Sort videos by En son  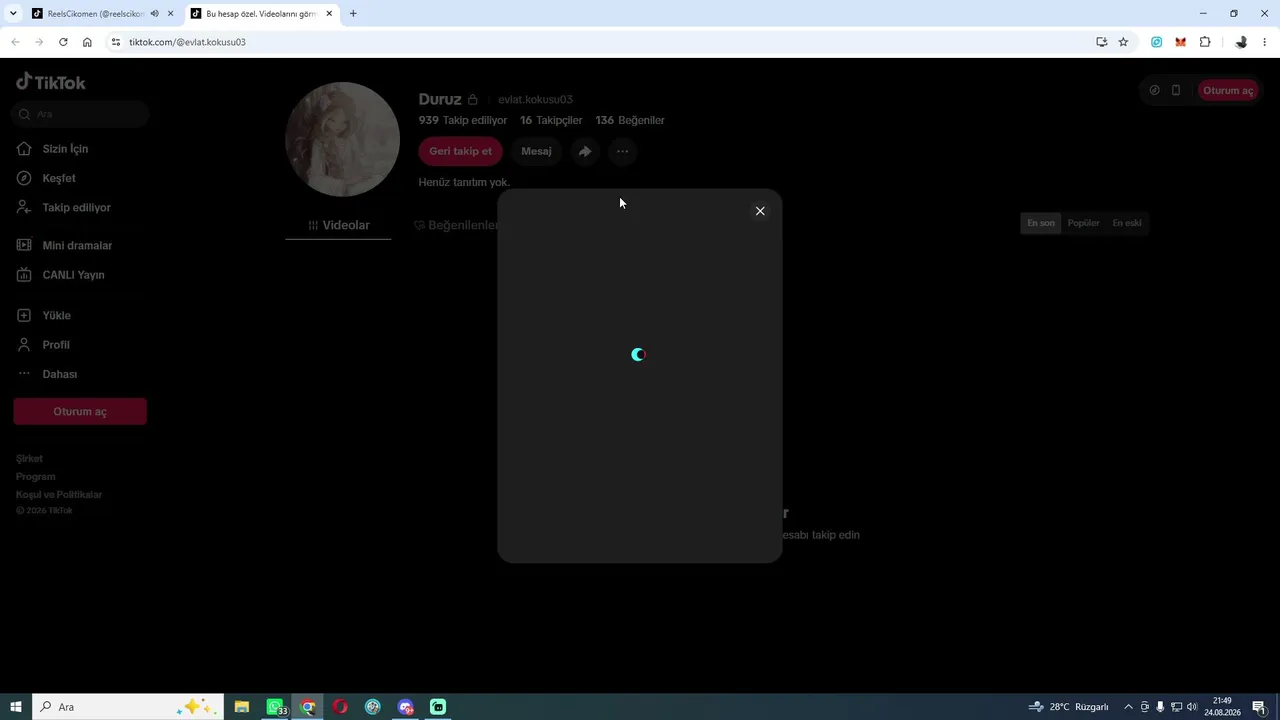[1041, 223]
